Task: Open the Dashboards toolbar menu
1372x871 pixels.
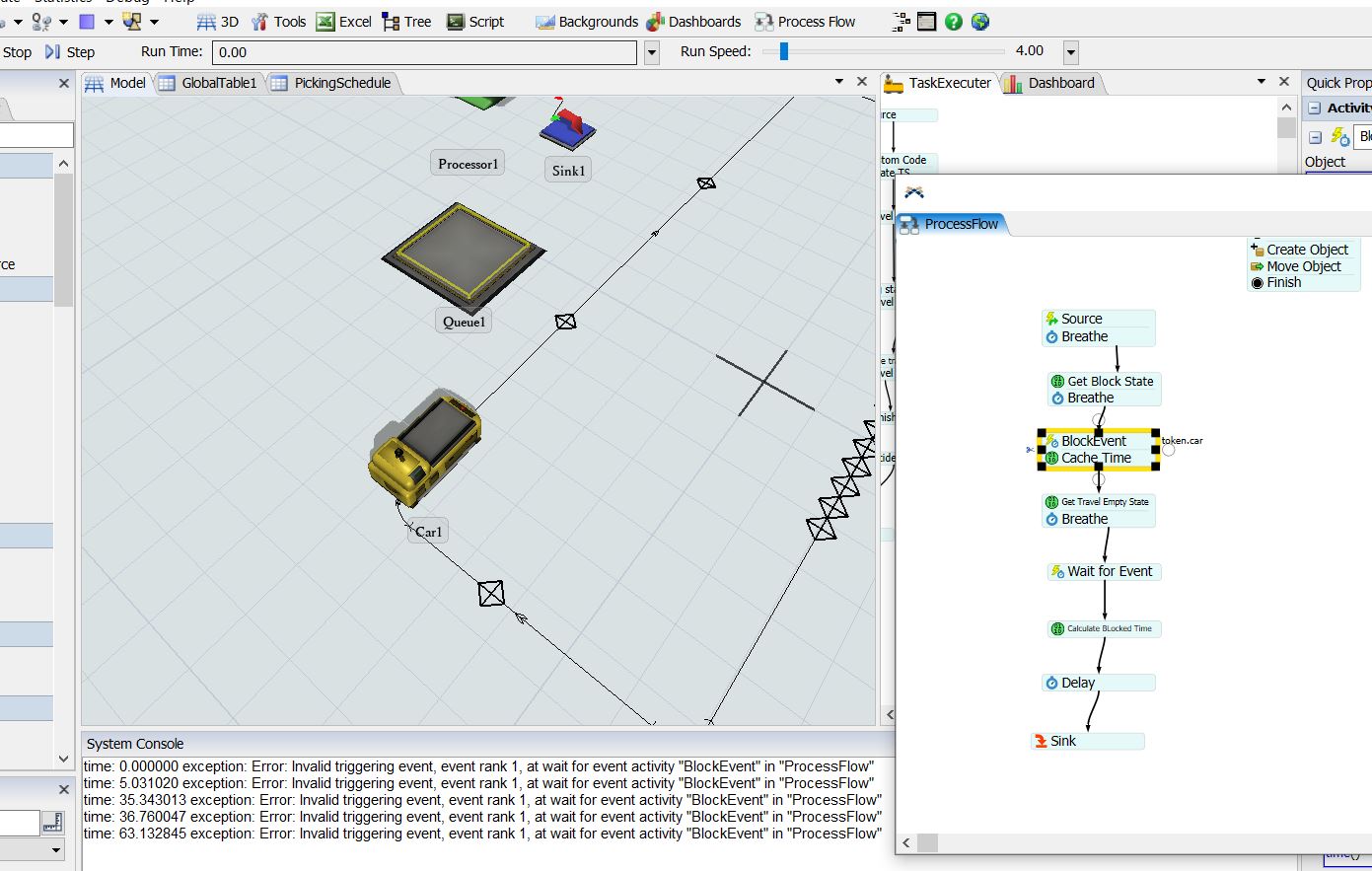Action: pyautogui.click(x=693, y=22)
